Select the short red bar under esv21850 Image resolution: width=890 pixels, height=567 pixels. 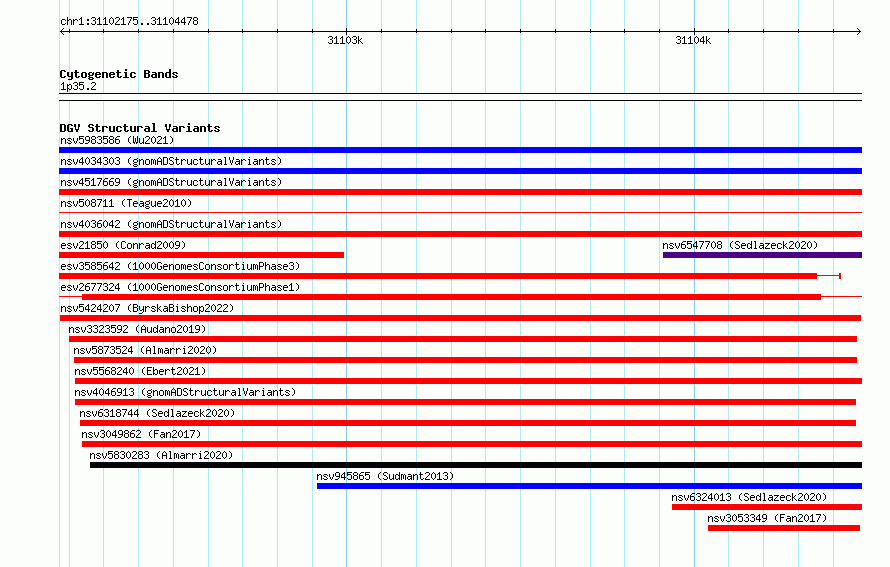pyautogui.click(x=201, y=255)
